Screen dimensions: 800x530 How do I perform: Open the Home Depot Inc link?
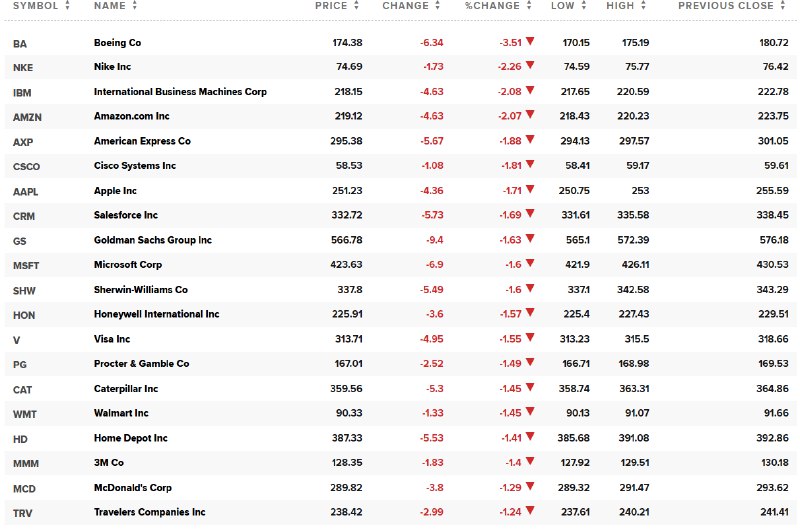pyautogui.click(x=131, y=438)
